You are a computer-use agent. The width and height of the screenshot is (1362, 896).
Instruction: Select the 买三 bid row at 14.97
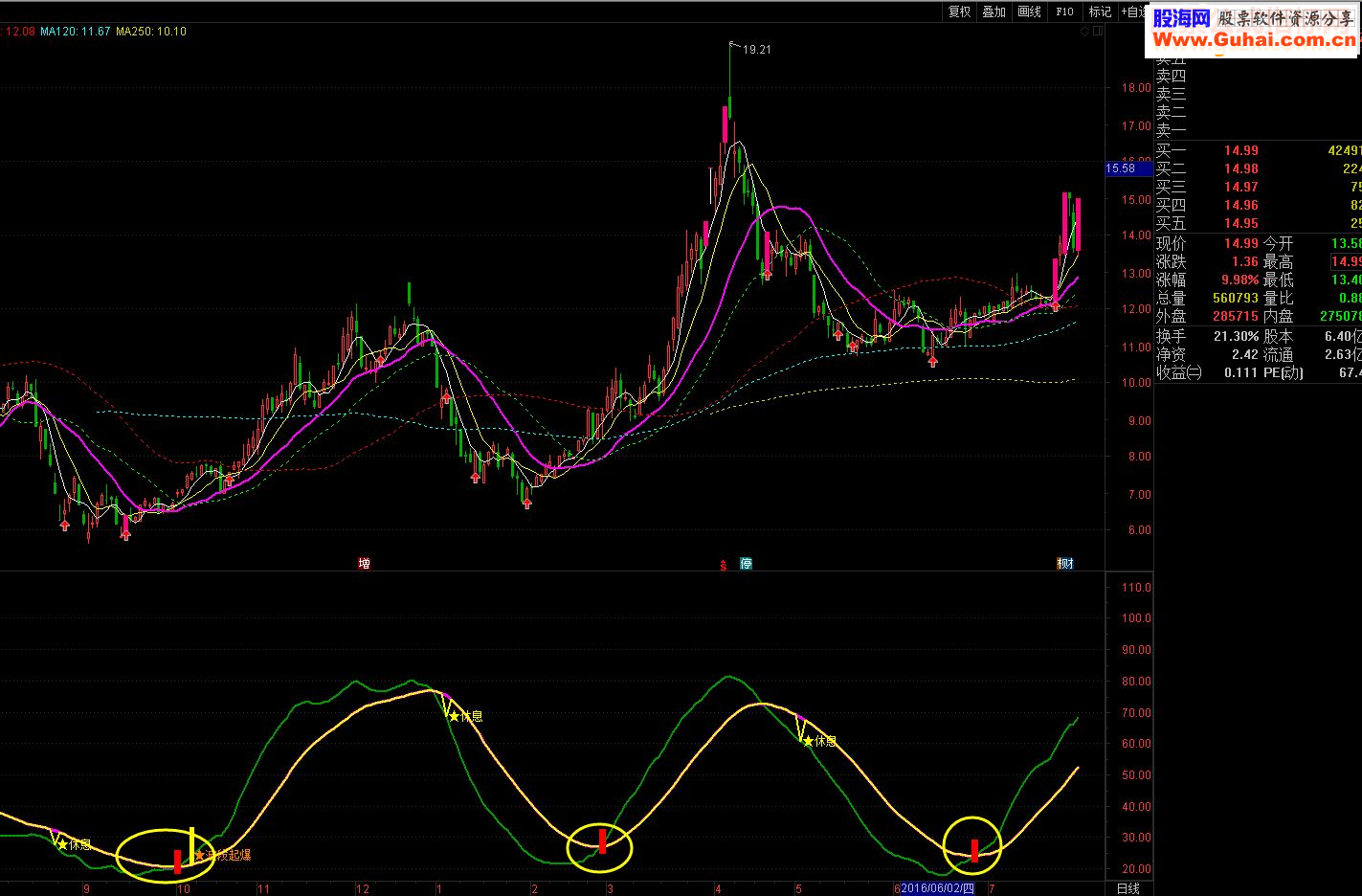(x=1258, y=187)
